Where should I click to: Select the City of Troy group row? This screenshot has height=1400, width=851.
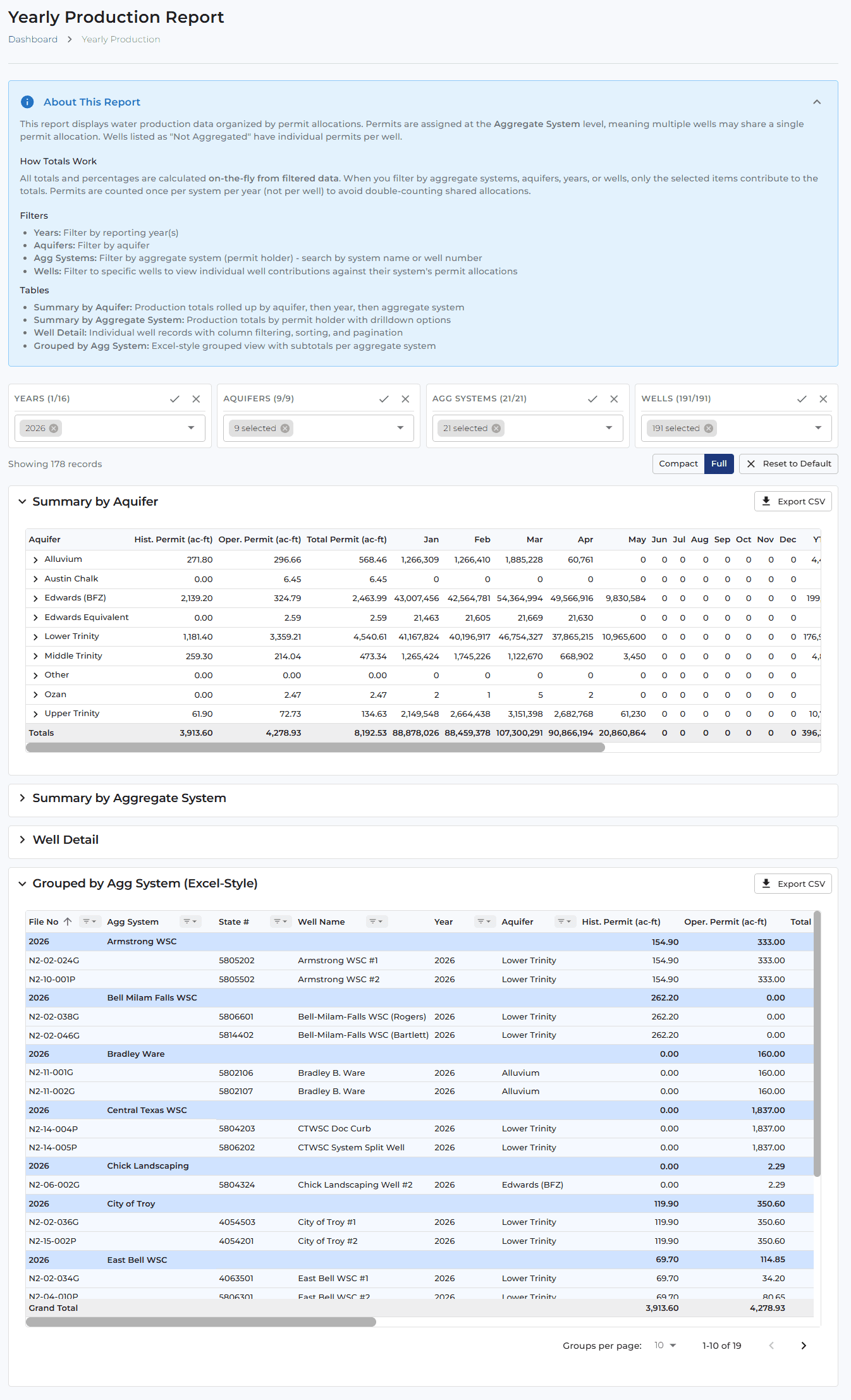pyautogui.click(x=419, y=1204)
